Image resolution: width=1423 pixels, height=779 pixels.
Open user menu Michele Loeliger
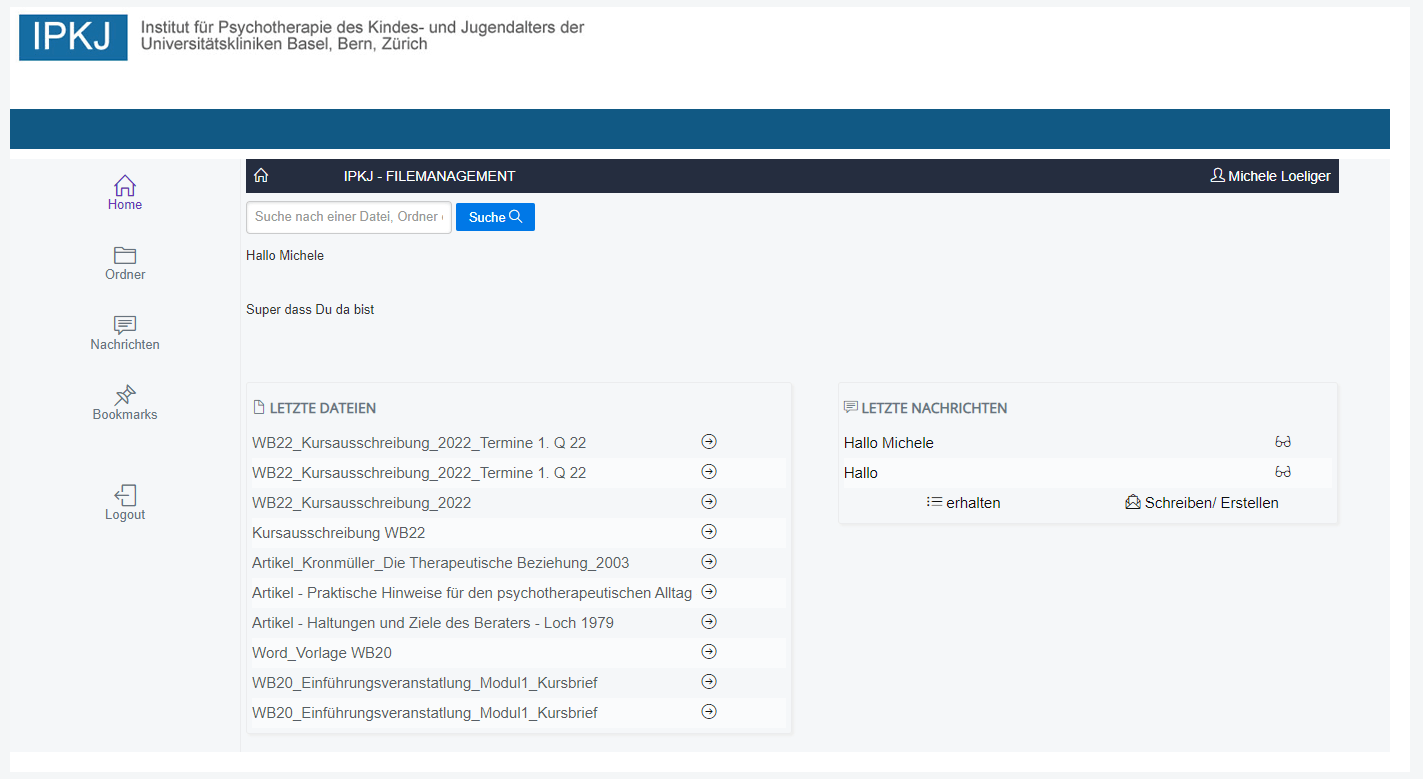[x=1270, y=176]
